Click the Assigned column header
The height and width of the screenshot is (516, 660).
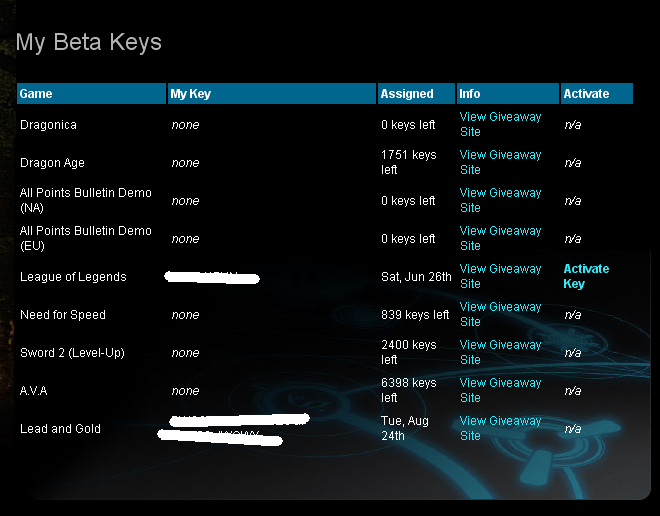(x=416, y=93)
